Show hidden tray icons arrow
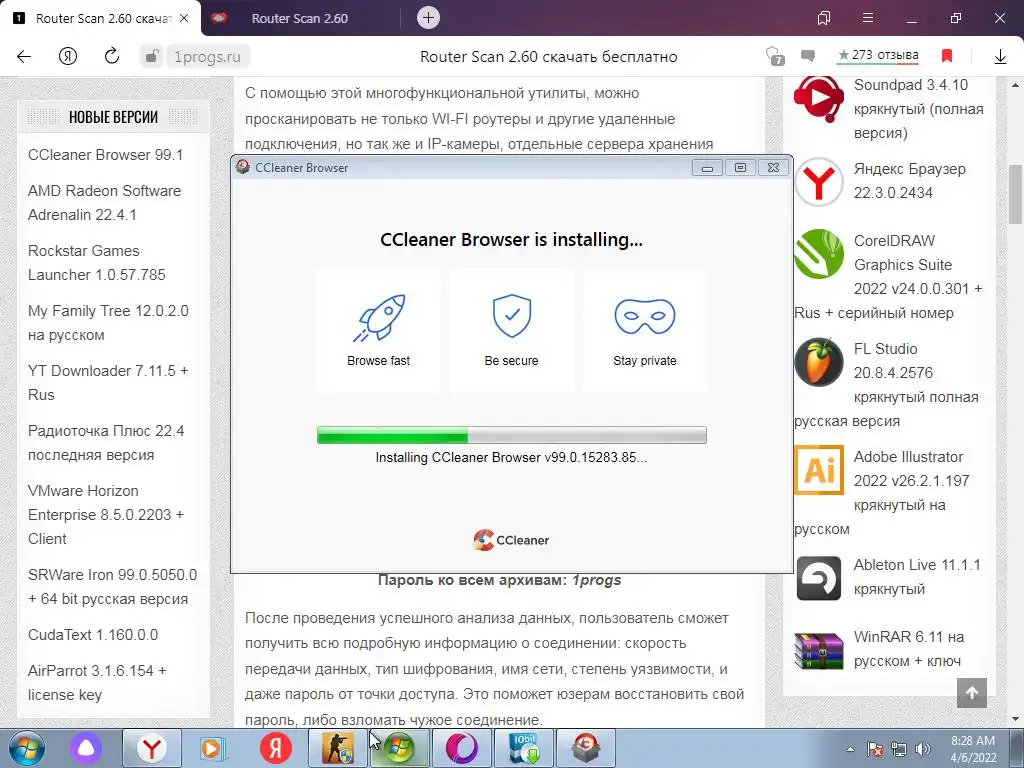The width and height of the screenshot is (1024, 768). coord(850,749)
